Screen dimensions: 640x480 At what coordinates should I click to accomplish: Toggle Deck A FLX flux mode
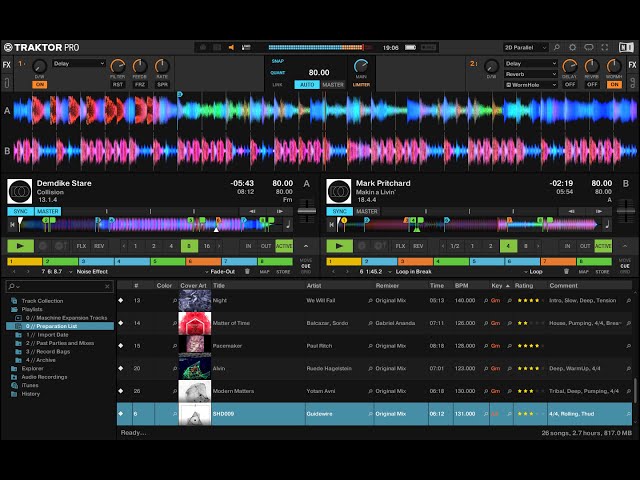pos(81,246)
